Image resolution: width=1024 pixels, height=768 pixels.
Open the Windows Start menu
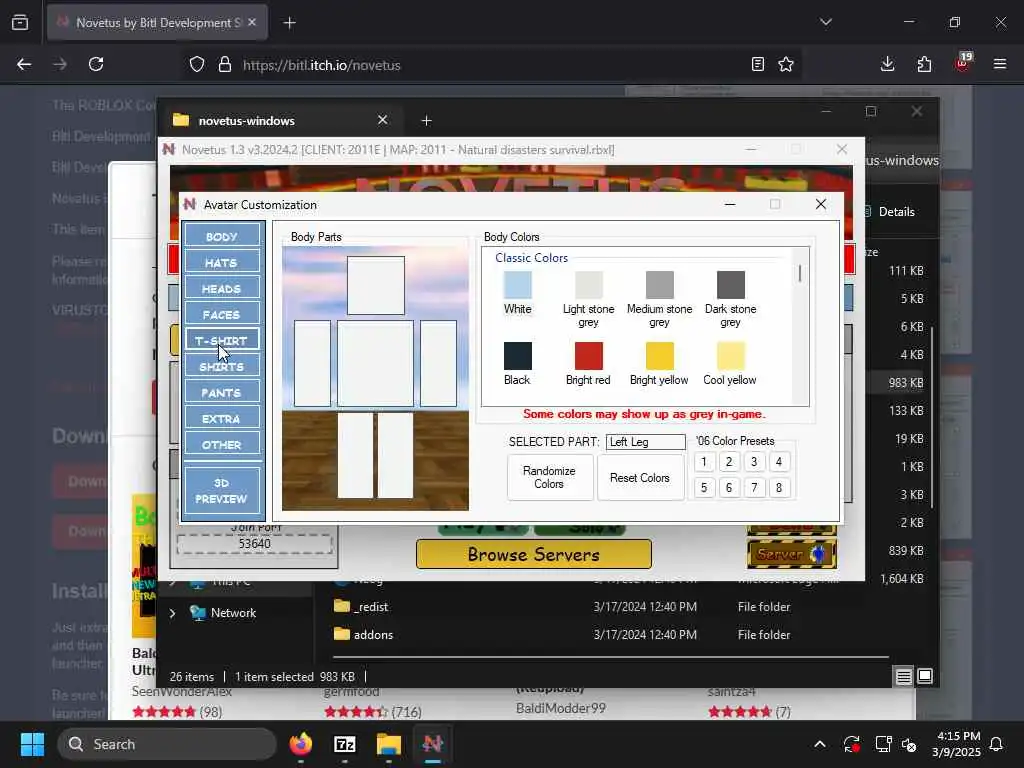coord(32,744)
